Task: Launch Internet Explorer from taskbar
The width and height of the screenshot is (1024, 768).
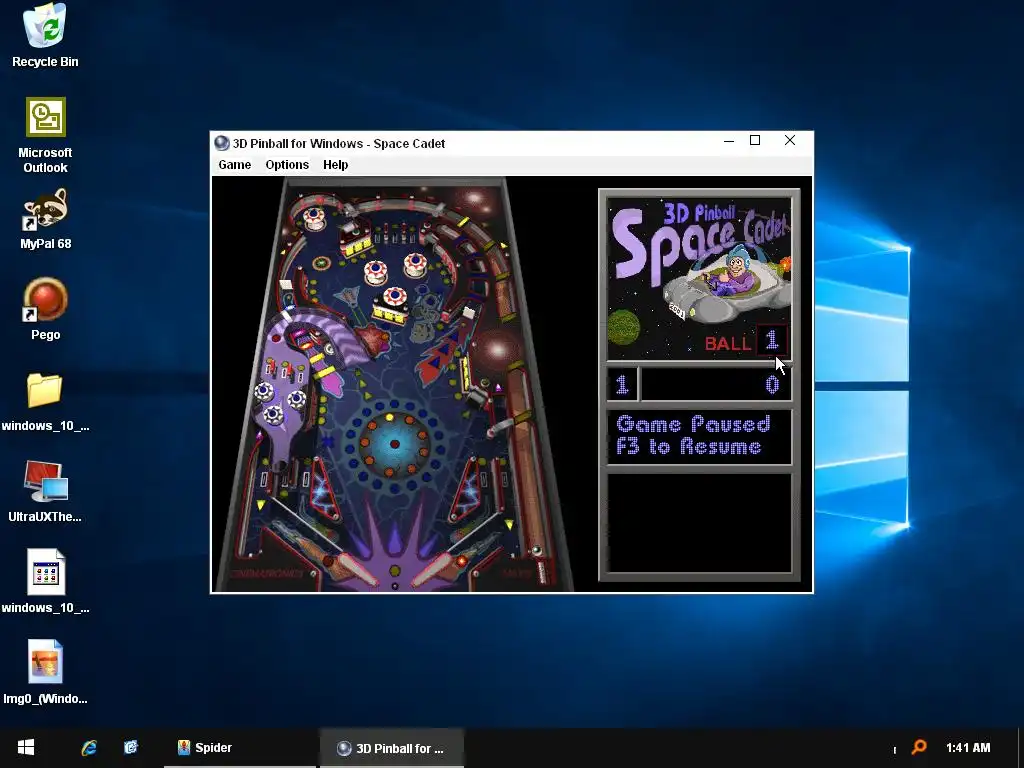Action: 89,748
